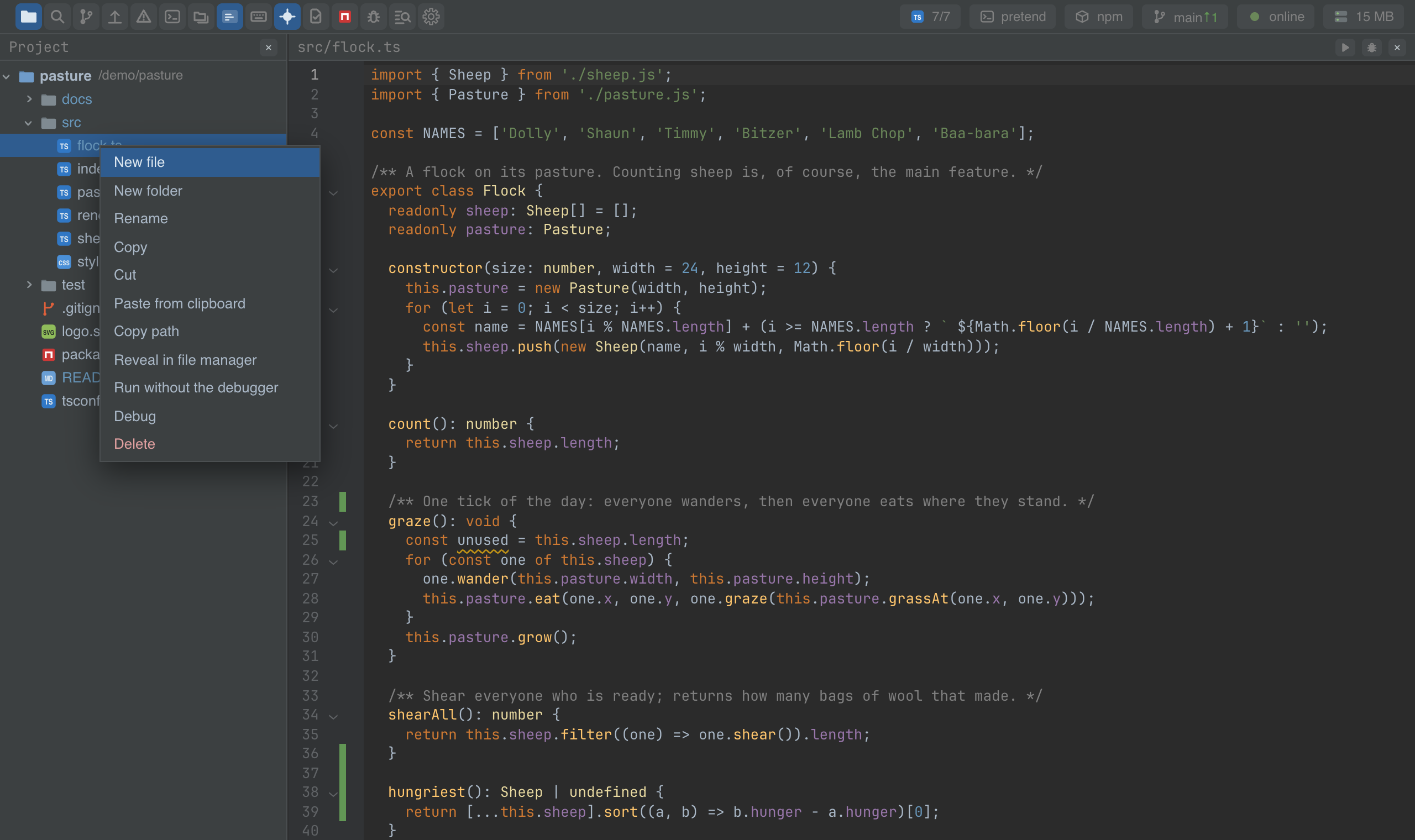This screenshot has height=840, width=1415.
Task: Open the search magnifier tool in toolbar
Action: click(x=57, y=17)
